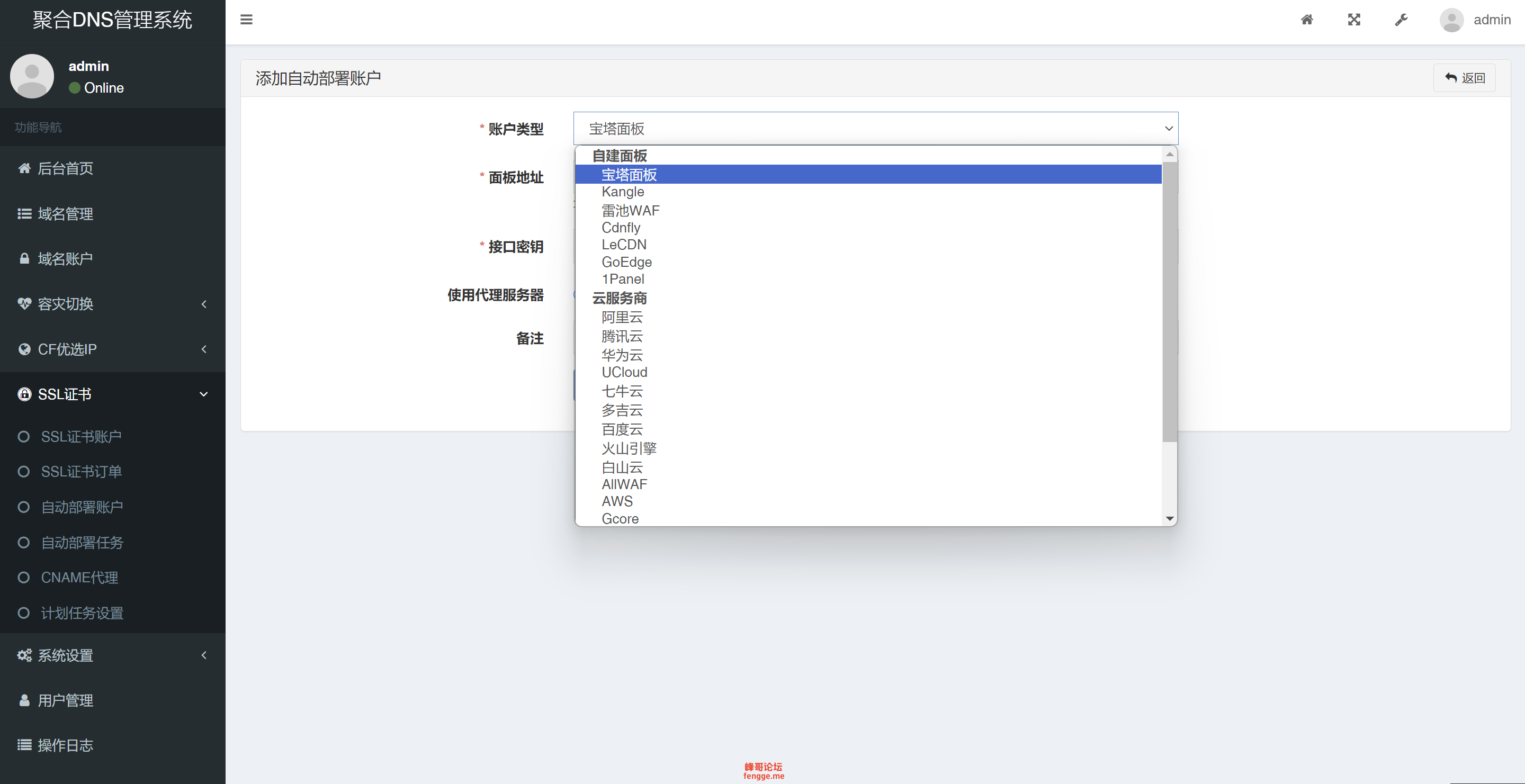Expand the 系统设置 submenu chevron
This screenshot has width=1525, height=784.
pos(204,655)
